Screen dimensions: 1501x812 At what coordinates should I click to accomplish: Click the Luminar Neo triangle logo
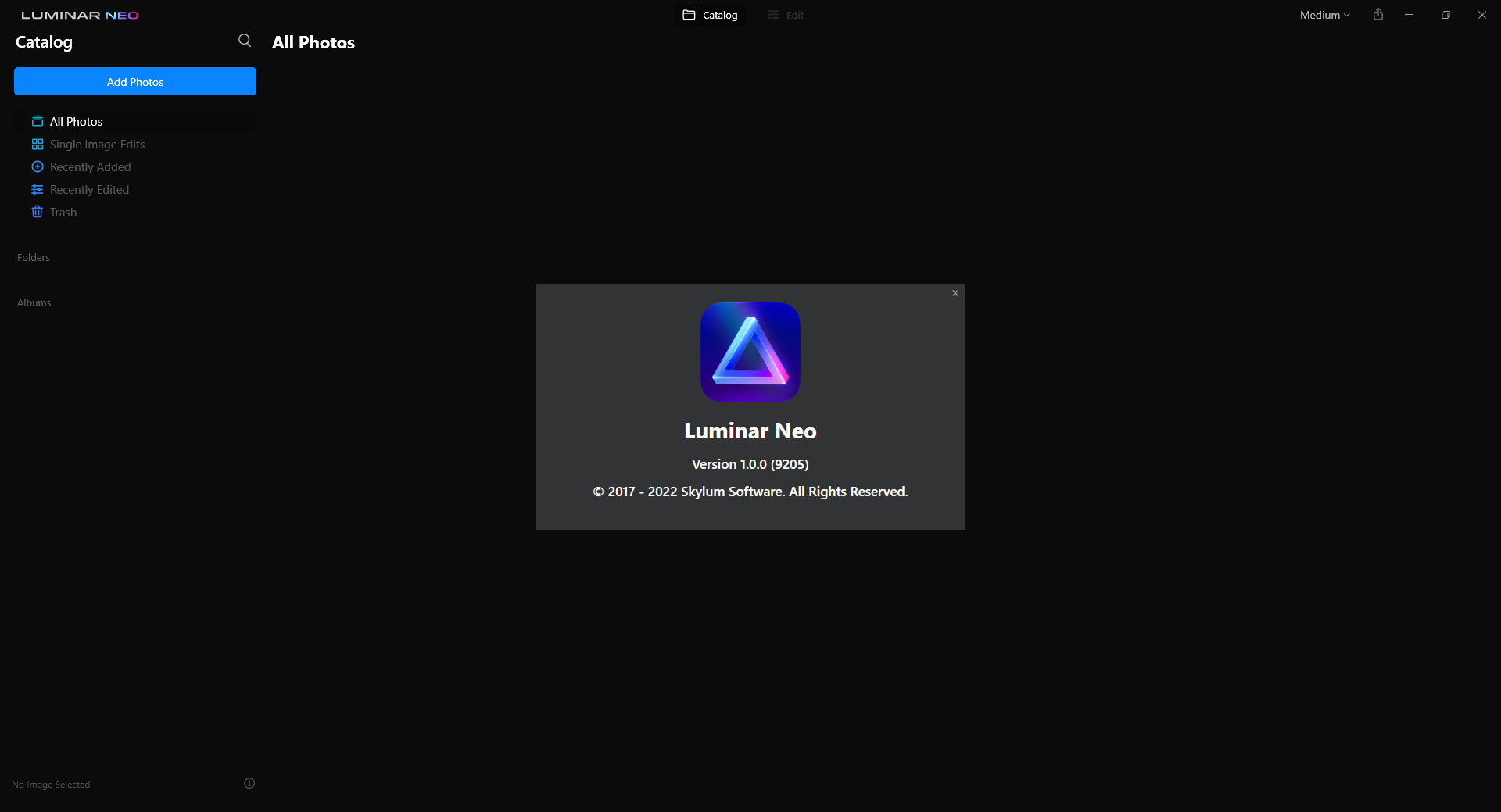(750, 352)
